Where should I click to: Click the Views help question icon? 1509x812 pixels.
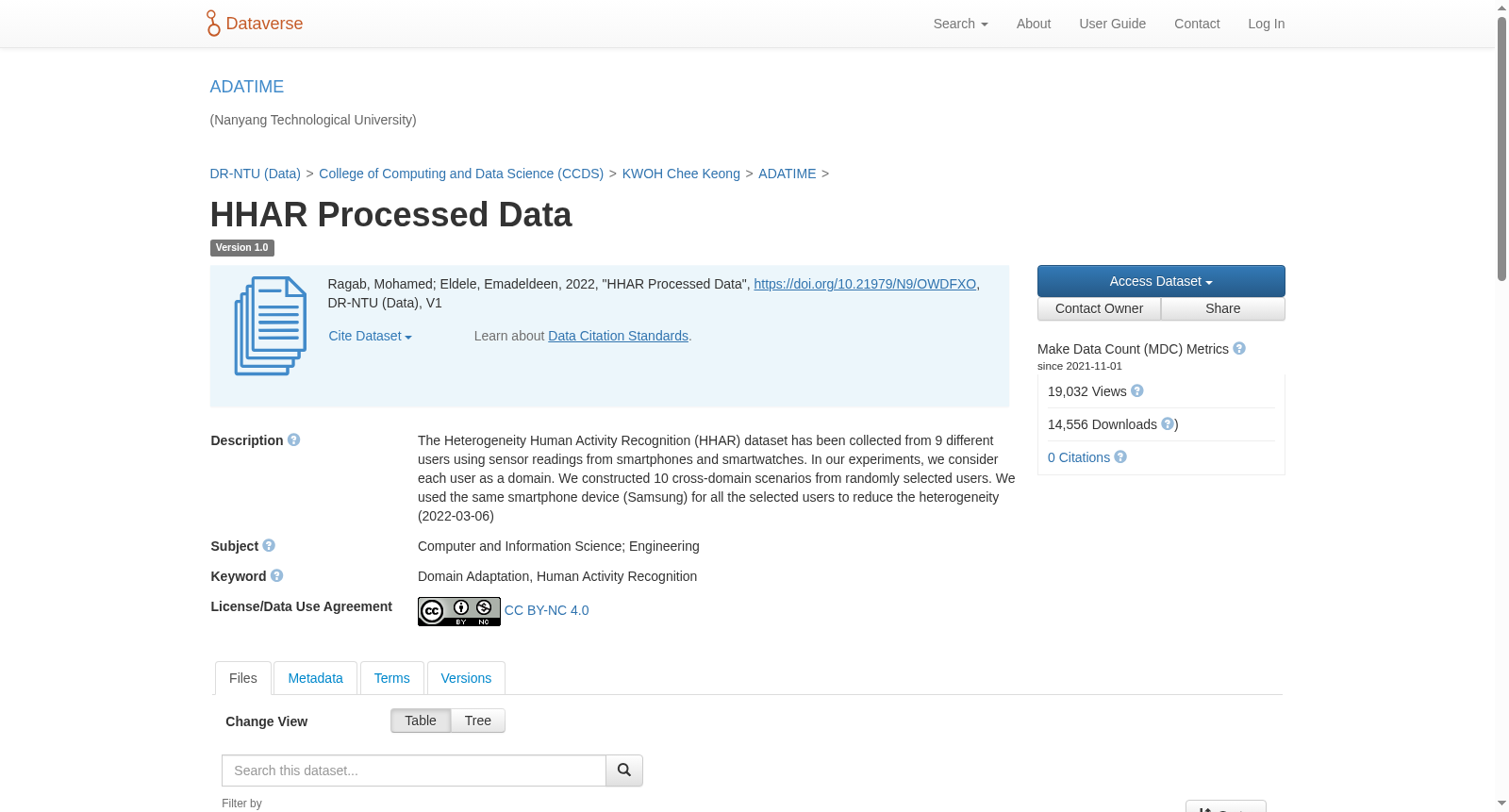click(1137, 391)
